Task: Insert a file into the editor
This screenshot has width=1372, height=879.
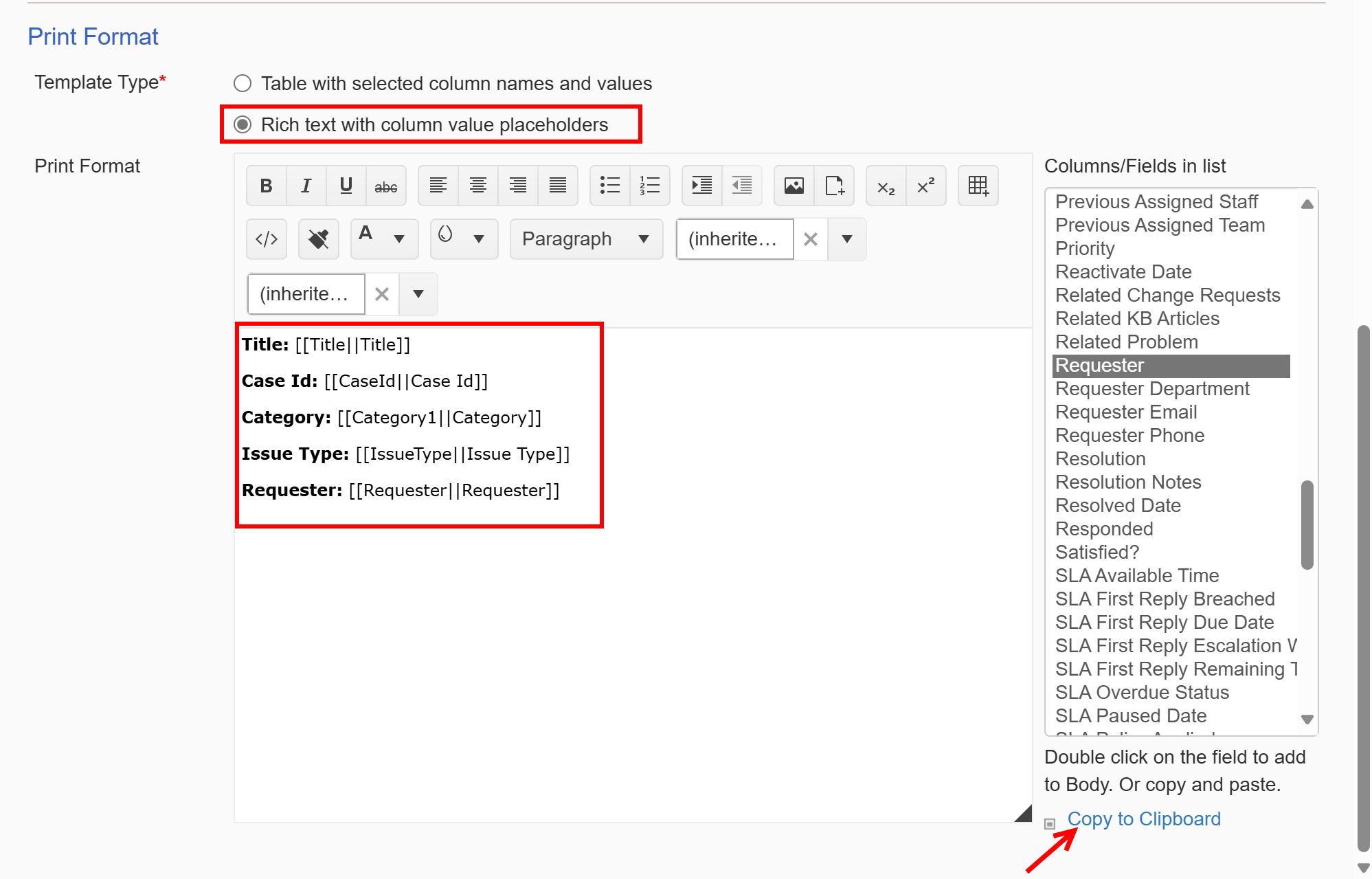Action: pos(834,186)
